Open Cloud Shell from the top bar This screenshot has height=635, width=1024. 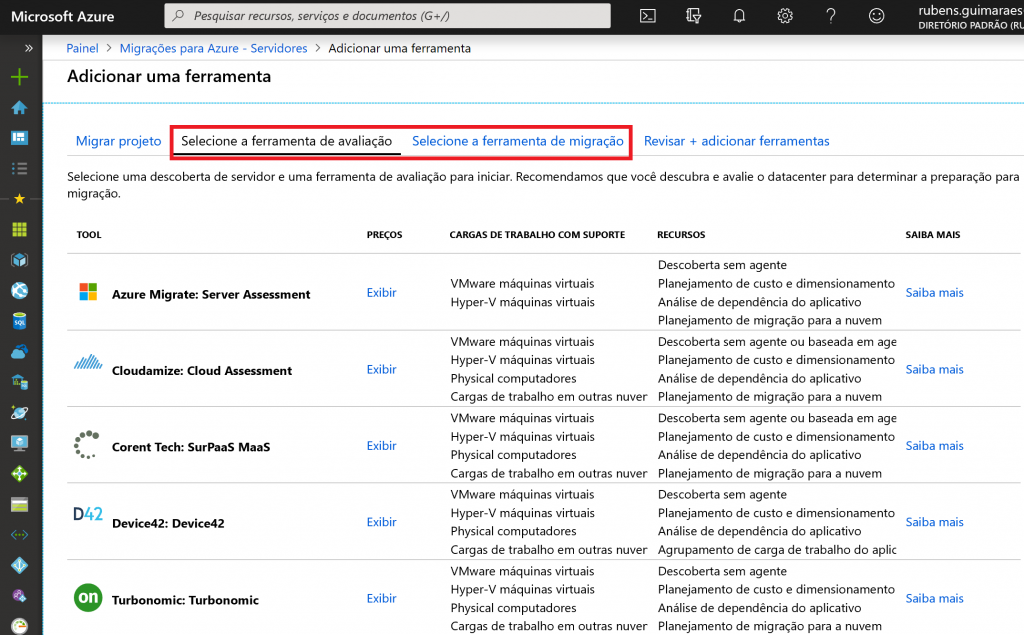(x=648, y=16)
